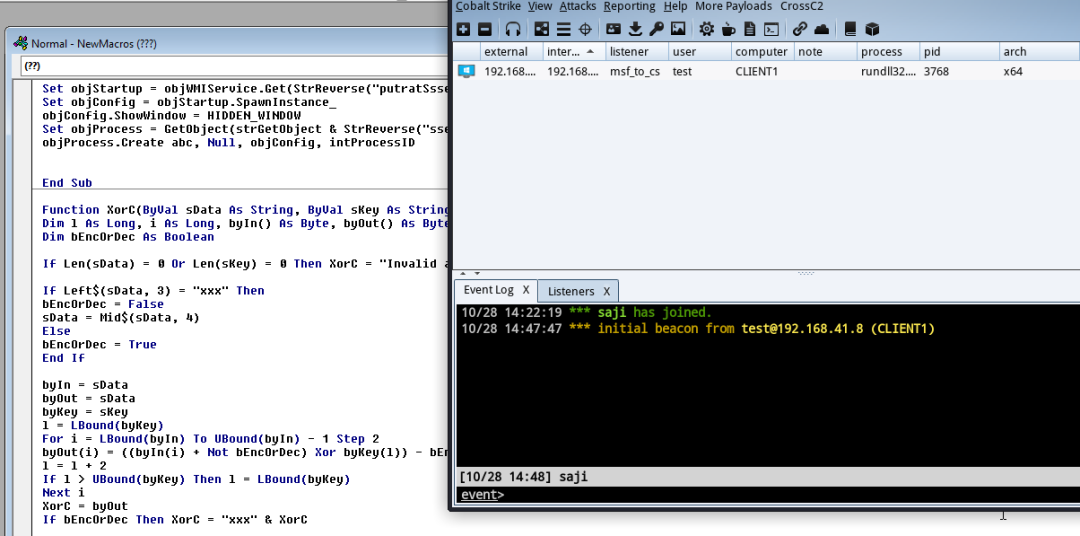
Task: Click the initial beacon event log line
Action: (x=698, y=329)
